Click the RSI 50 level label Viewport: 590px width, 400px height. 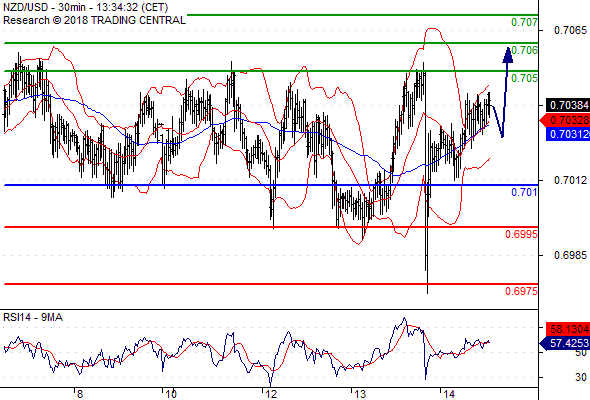(581, 353)
